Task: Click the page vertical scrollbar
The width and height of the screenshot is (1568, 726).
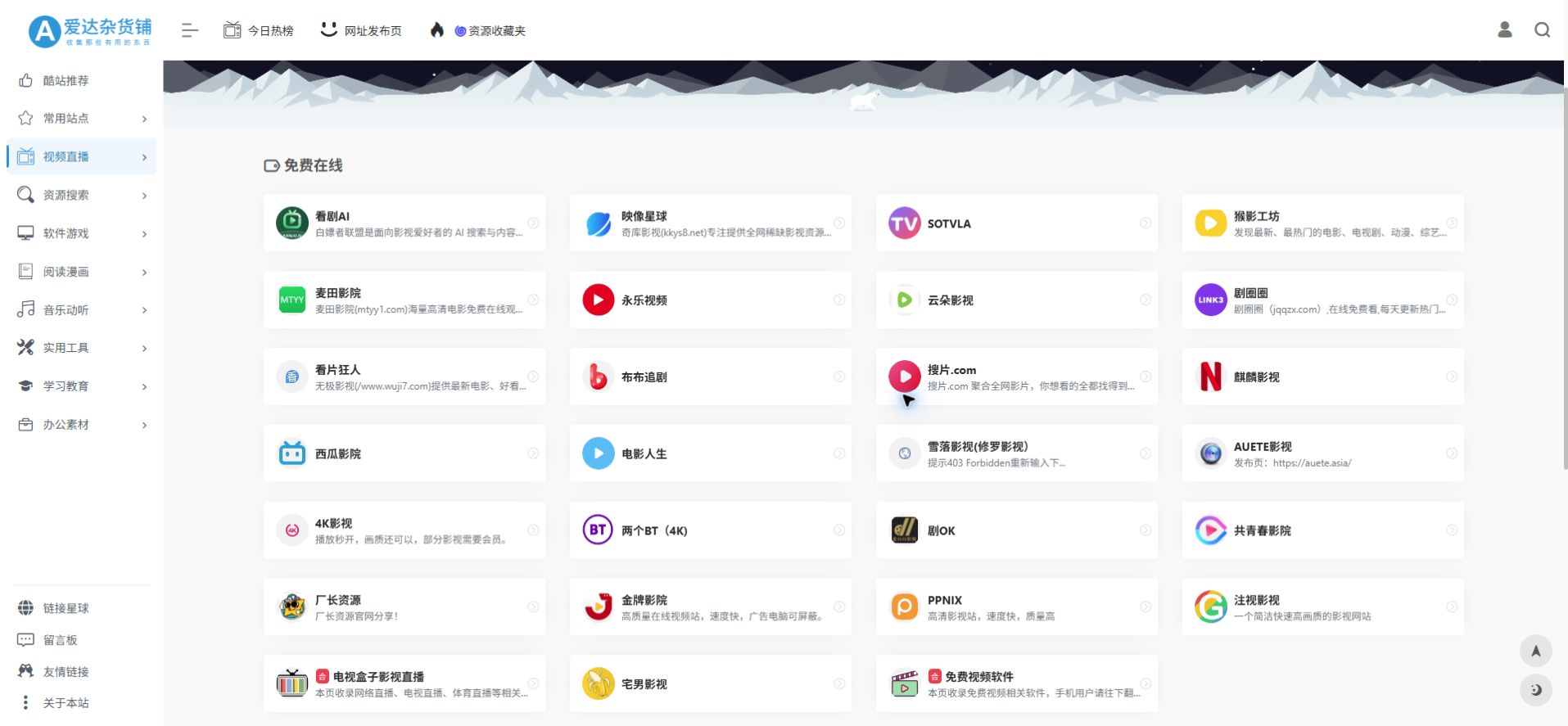Action: click(x=1565, y=278)
